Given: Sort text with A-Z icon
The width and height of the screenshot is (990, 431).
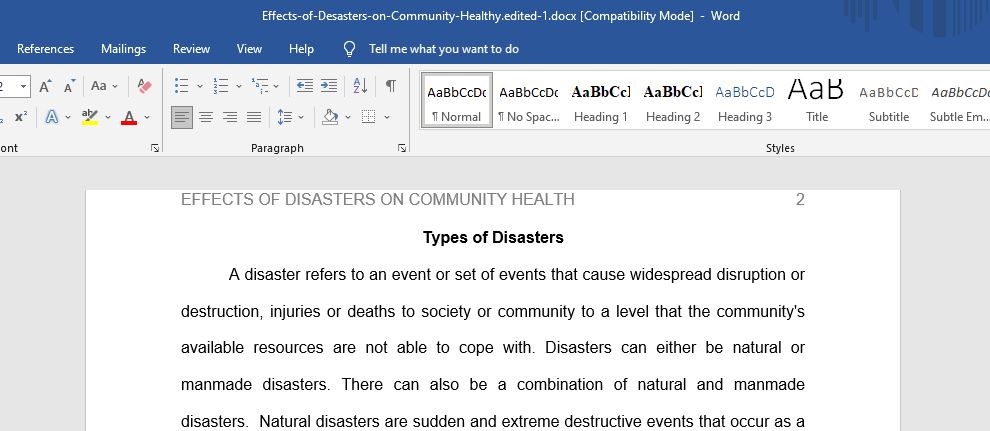Looking at the screenshot, I should (360, 86).
